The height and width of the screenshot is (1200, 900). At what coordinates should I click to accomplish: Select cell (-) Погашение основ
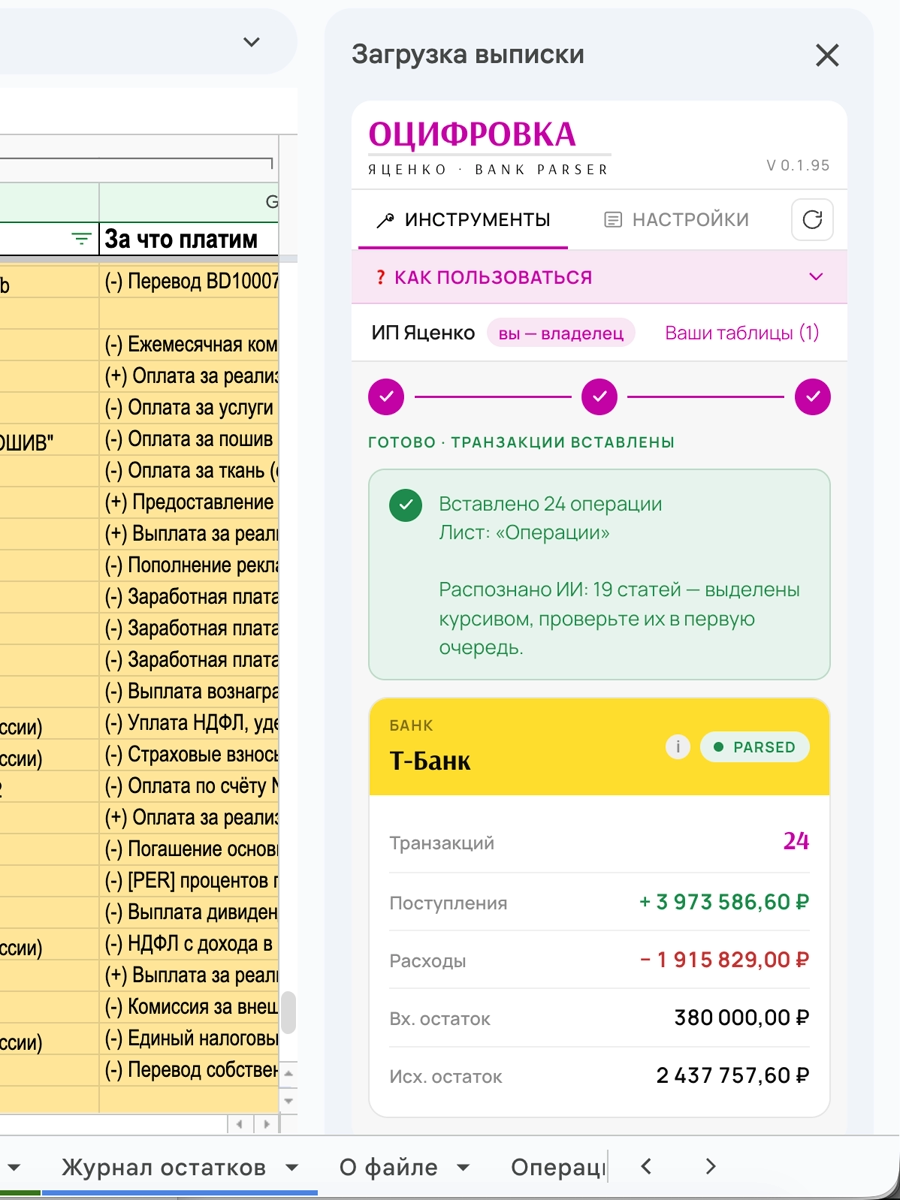click(189, 849)
